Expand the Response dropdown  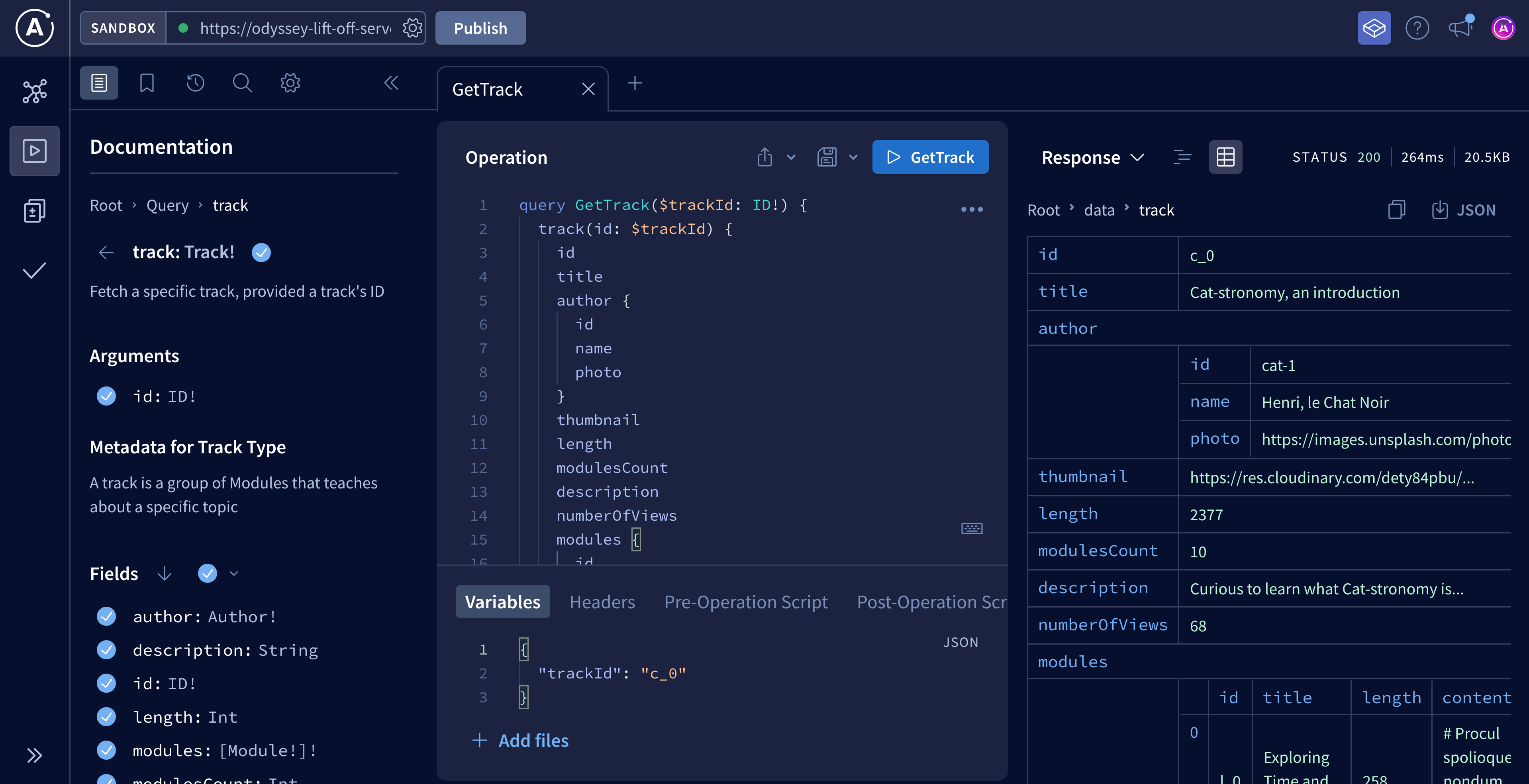coord(1138,157)
